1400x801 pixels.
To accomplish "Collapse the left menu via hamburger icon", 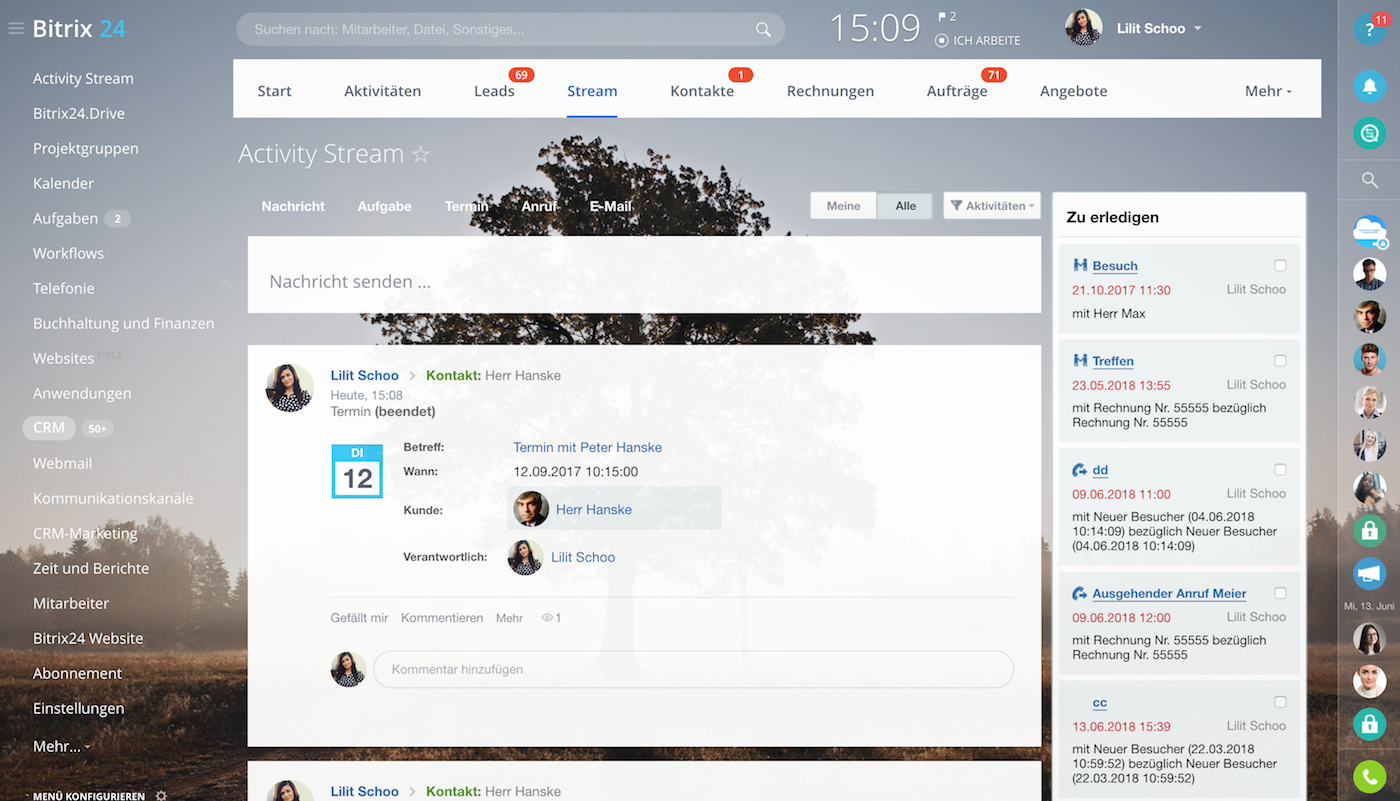I will pos(16,29).
